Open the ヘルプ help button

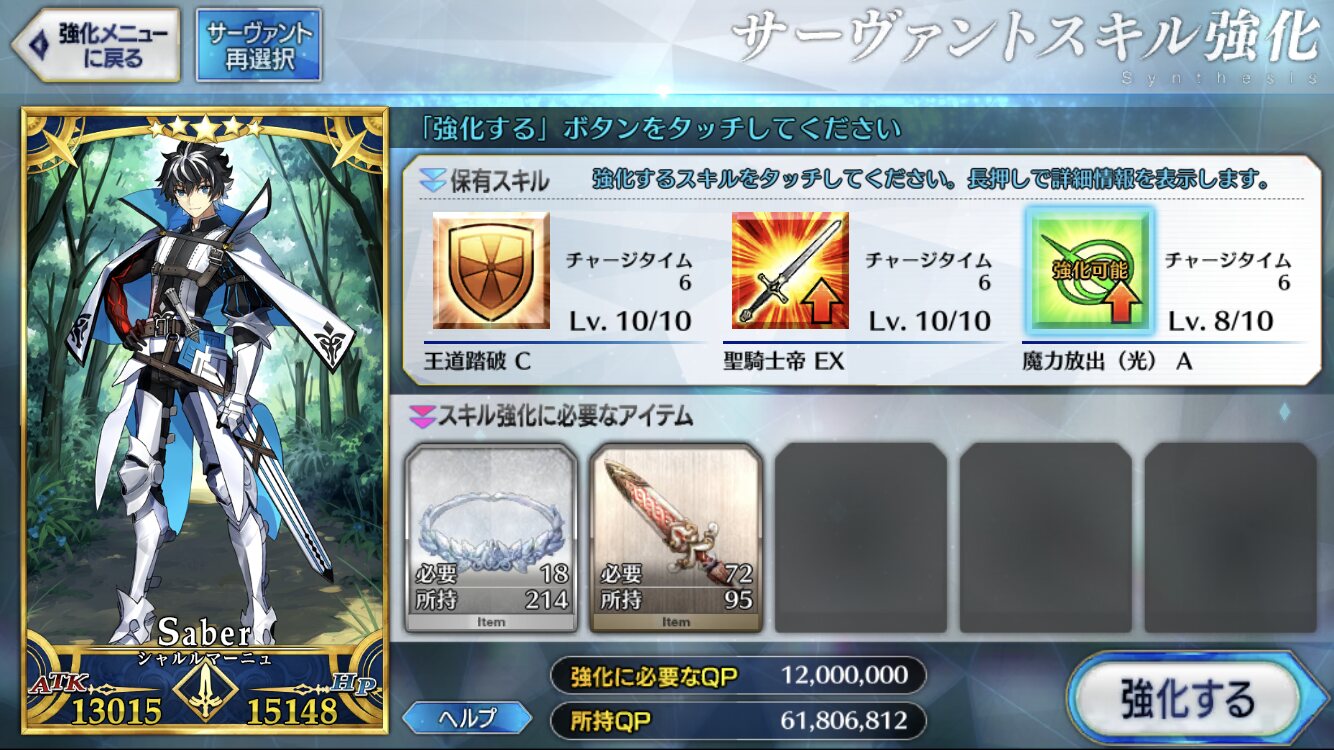pyautogui.click(x=468, y=717)
